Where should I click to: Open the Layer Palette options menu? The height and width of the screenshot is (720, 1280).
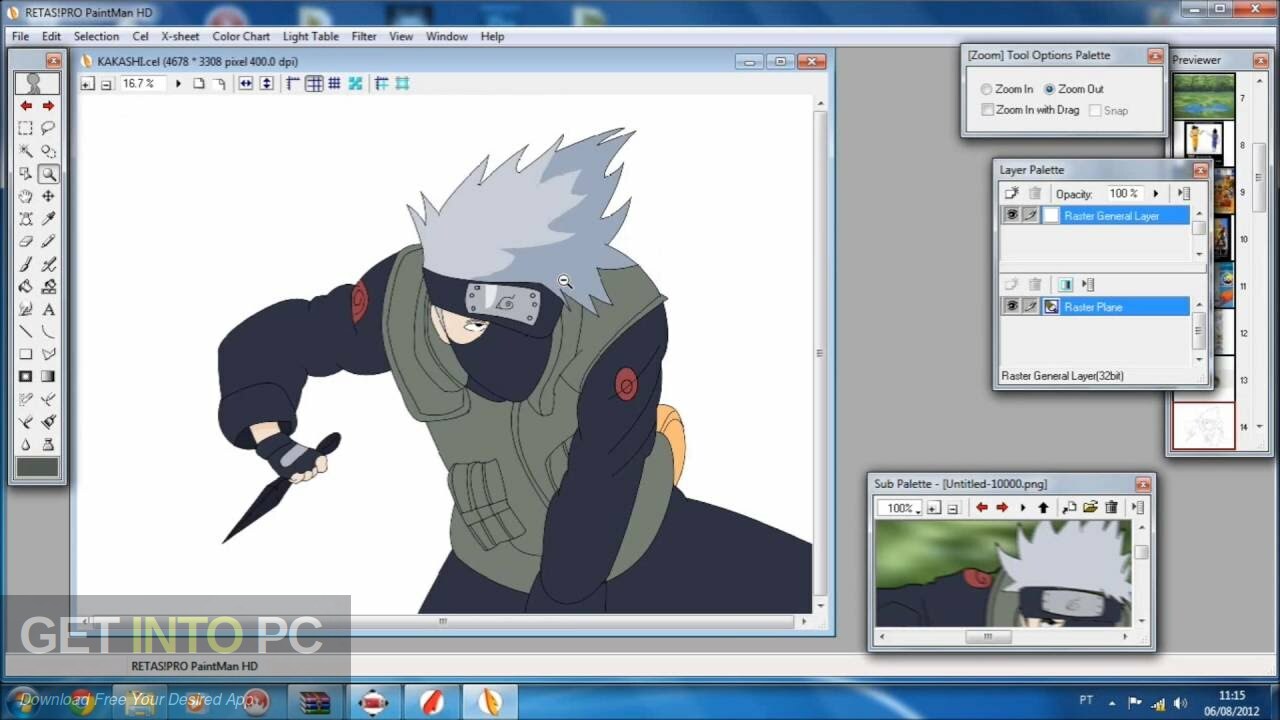click(x=1184, y=193)
